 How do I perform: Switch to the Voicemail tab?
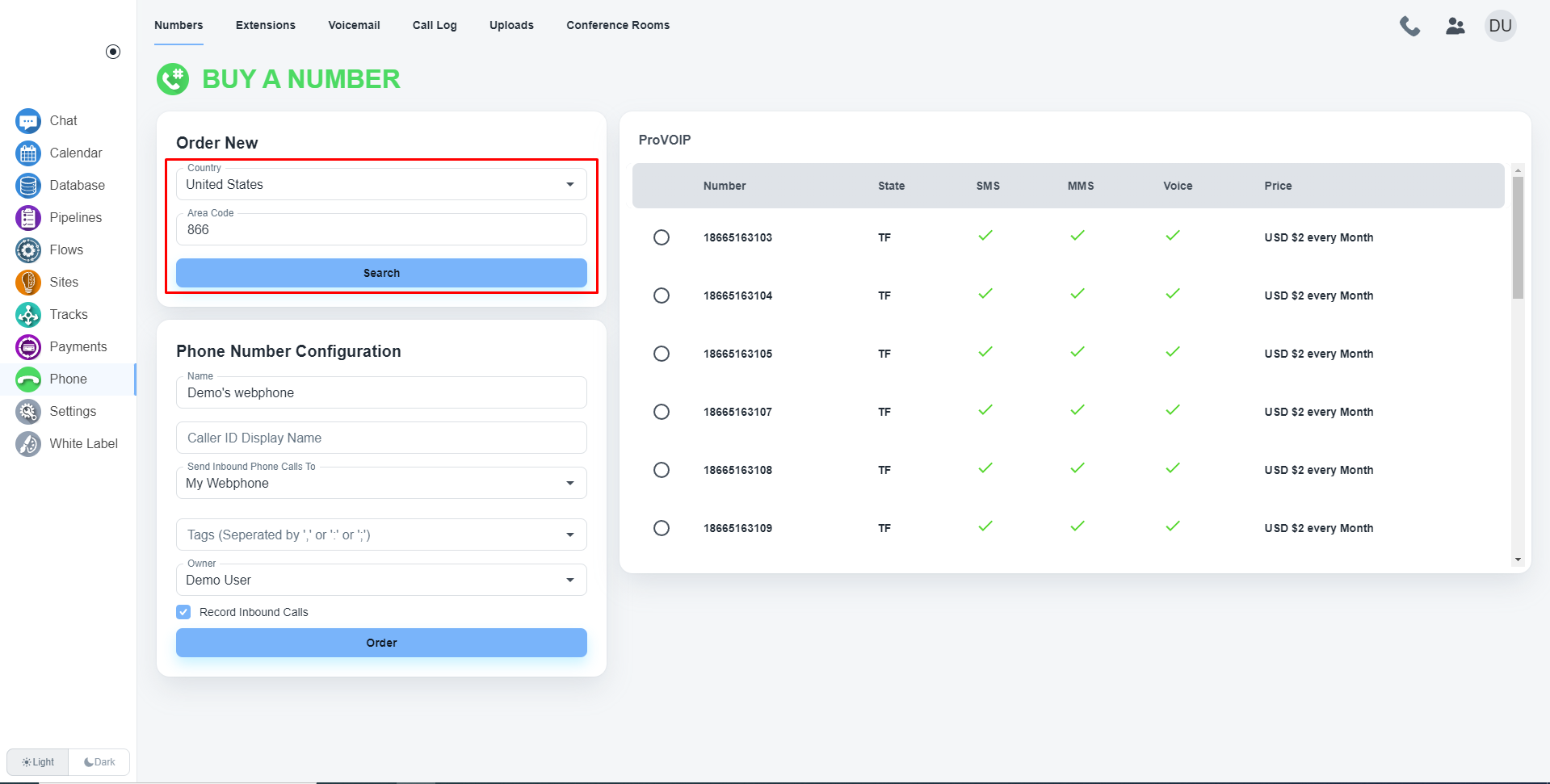coord(354,25)
